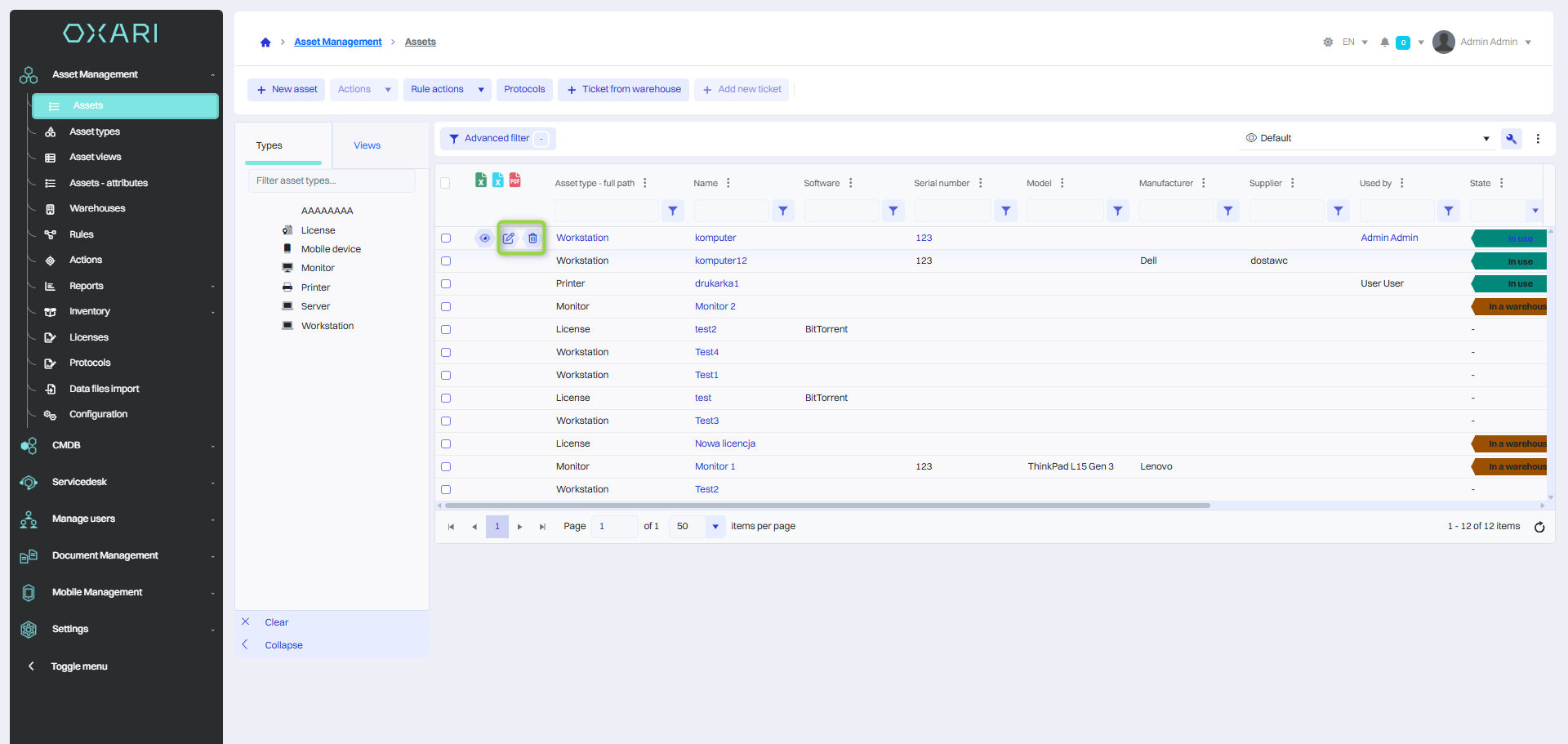Tick the checkbox for the drukarka1 row
This screenshot has width=1568, height=744.
point(446,284)
